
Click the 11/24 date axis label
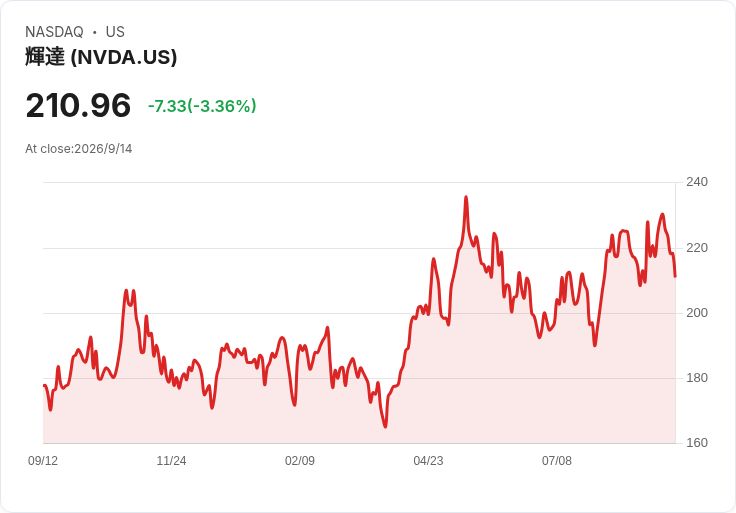pyautogui.click(x=171, y=461)
